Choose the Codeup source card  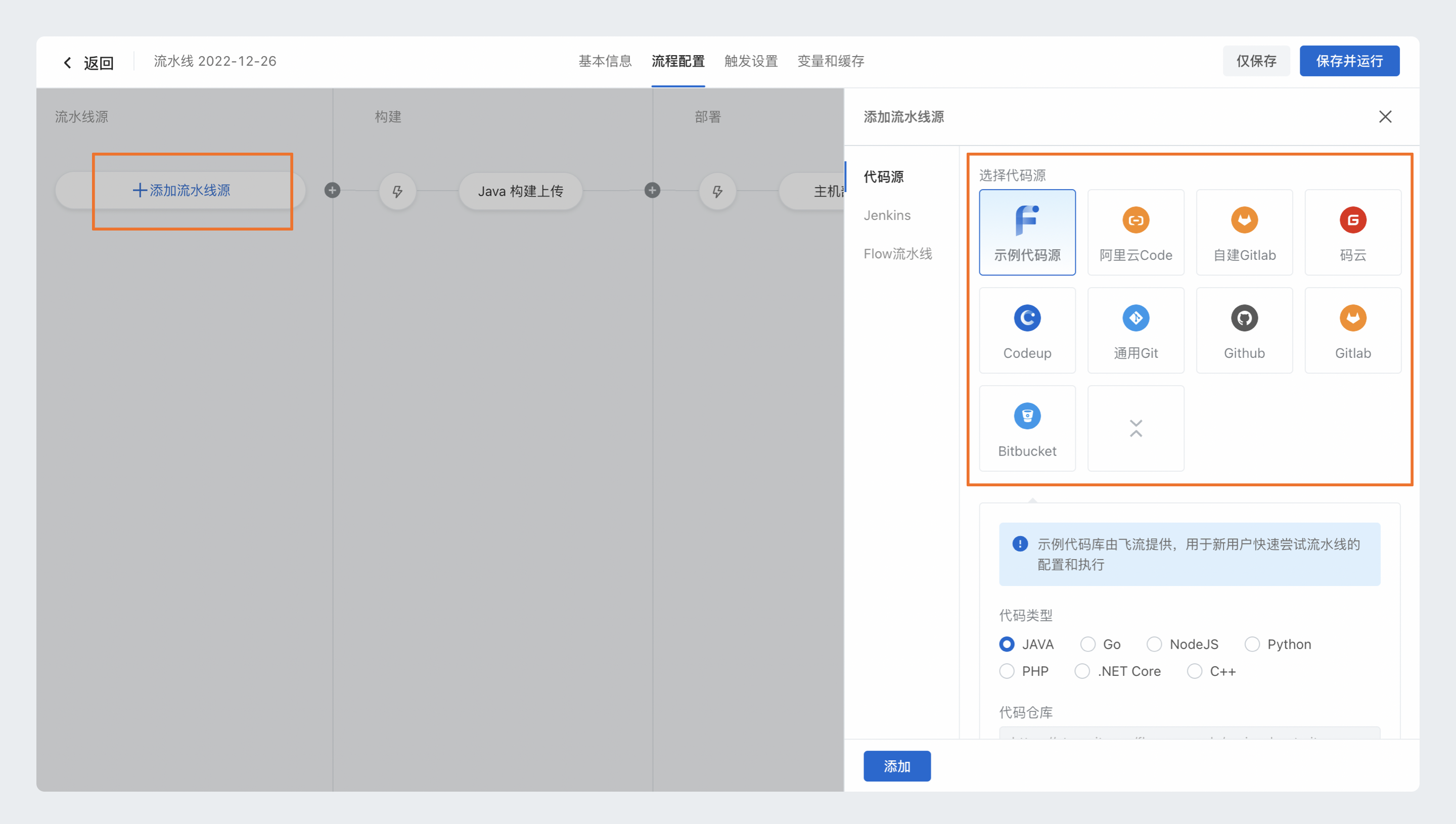click(x=1027, y=331)
